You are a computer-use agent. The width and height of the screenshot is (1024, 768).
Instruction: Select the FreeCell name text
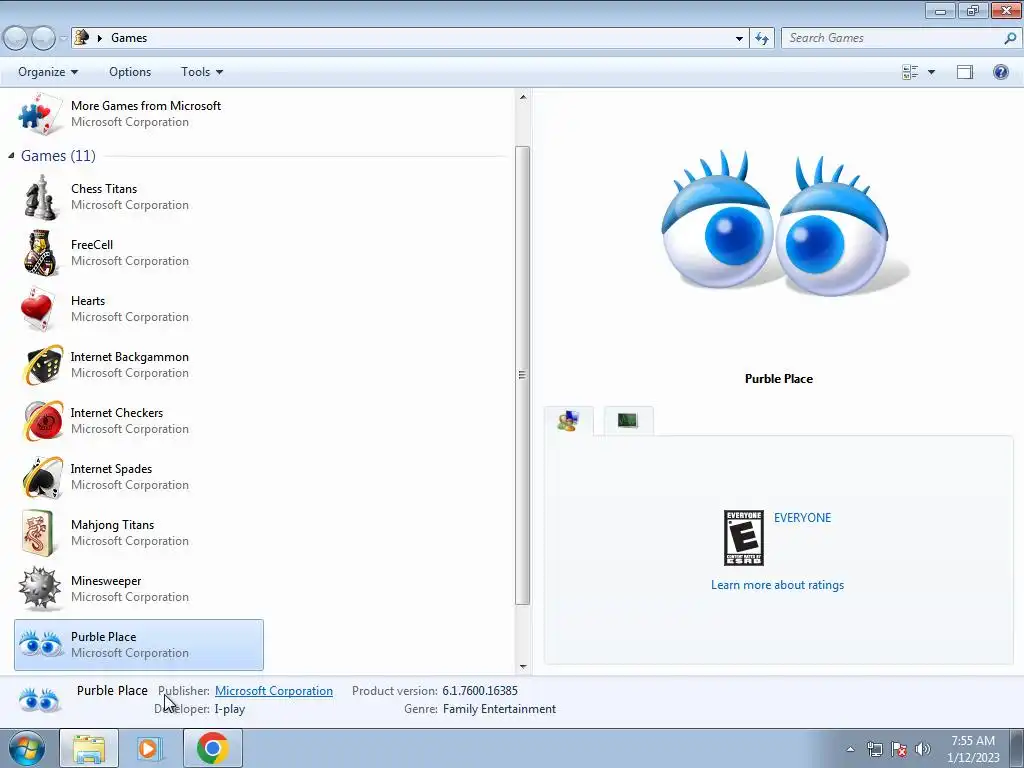[x=92, y=245]
